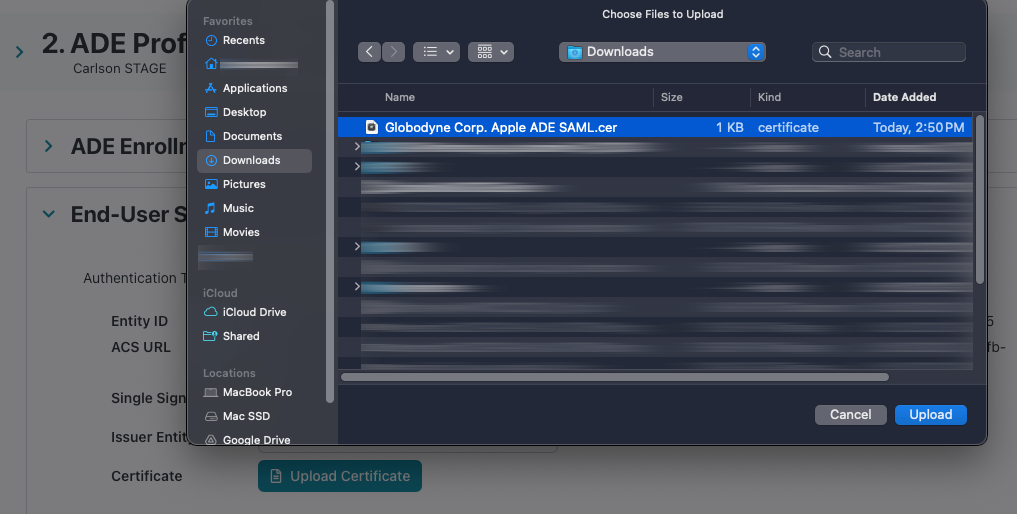Open the list view options dropdown
Image resolution: width=1017 pixels, height=514 pixels.
click(437, 52)
